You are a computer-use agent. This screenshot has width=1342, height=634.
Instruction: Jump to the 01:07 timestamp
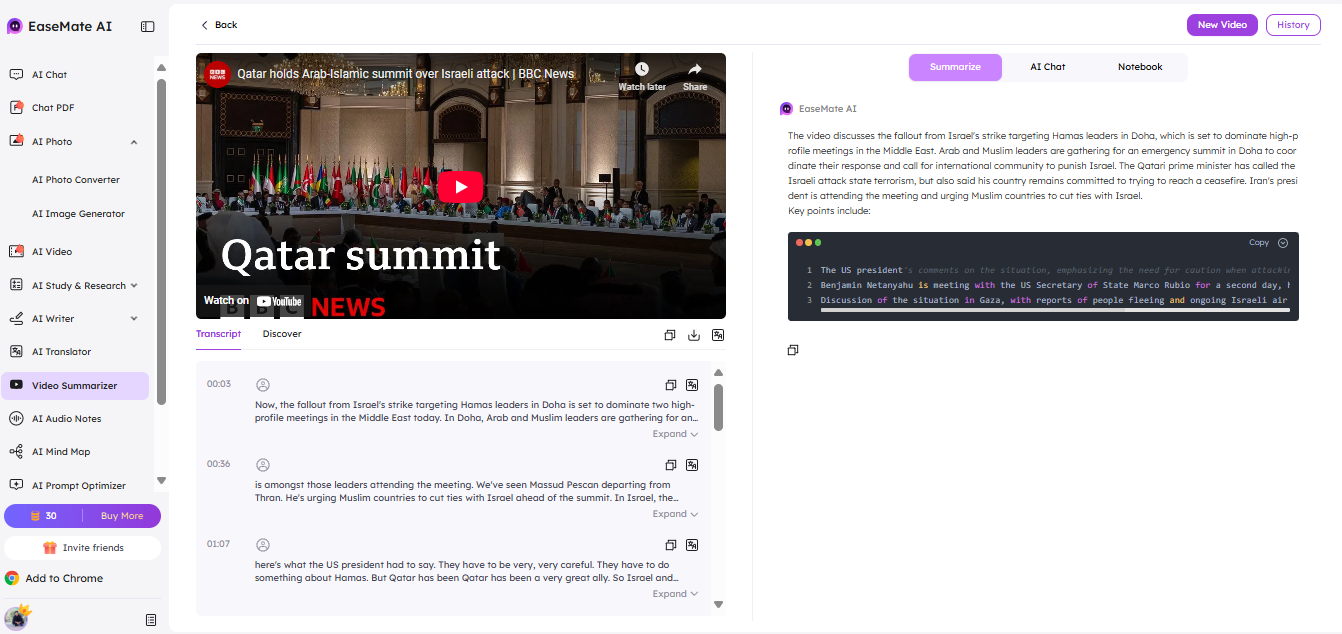coord(219,544)
